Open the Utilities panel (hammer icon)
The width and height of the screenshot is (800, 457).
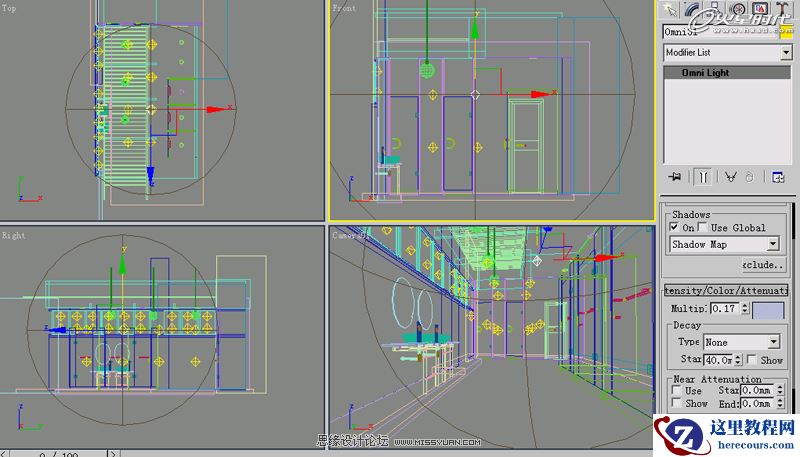pos(782,10)
